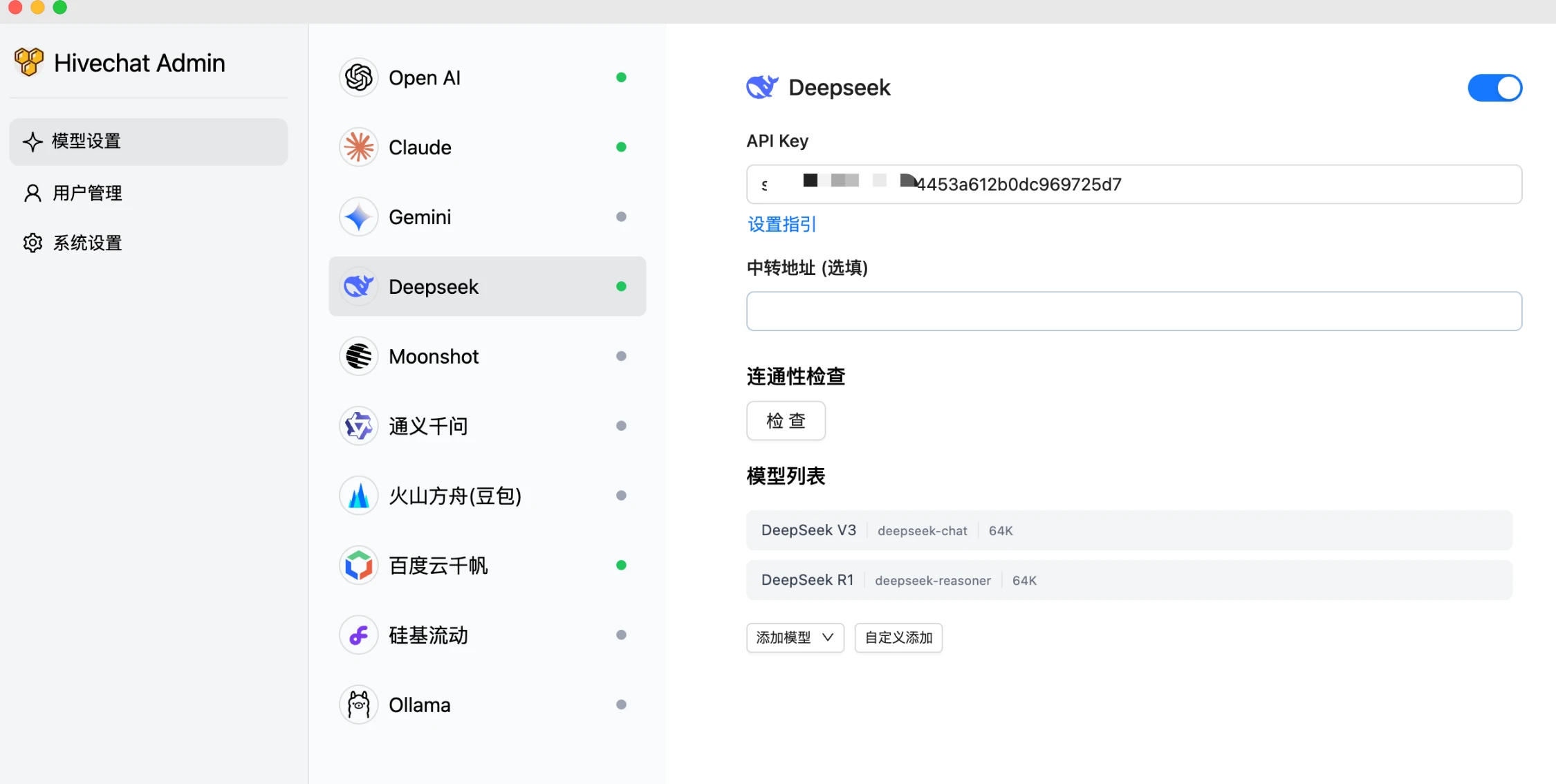Select 硅基流动 in provider list
The image size is (1556, 784).
coord(488,635)
